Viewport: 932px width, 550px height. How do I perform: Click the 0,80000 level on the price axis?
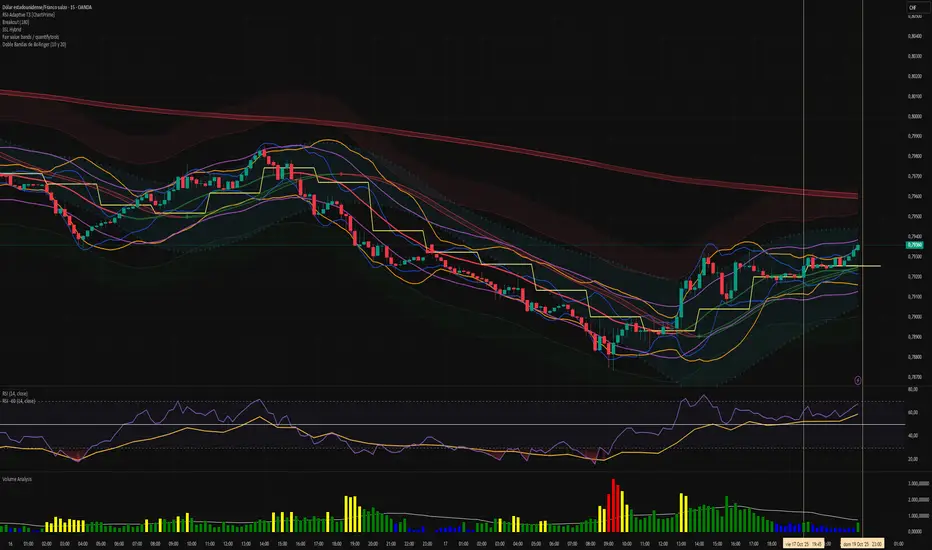coord(914,116)
